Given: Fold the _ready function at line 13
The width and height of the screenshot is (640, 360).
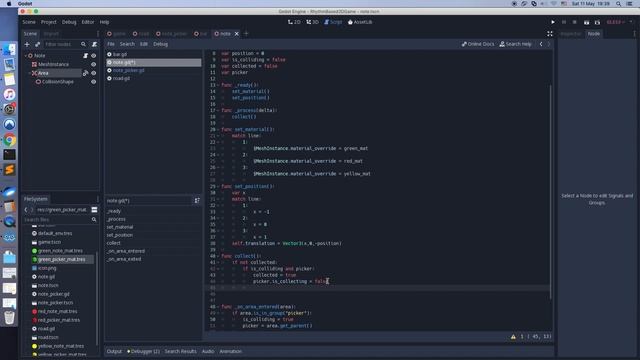Looking at the screenshot, I should pos(218,85).
